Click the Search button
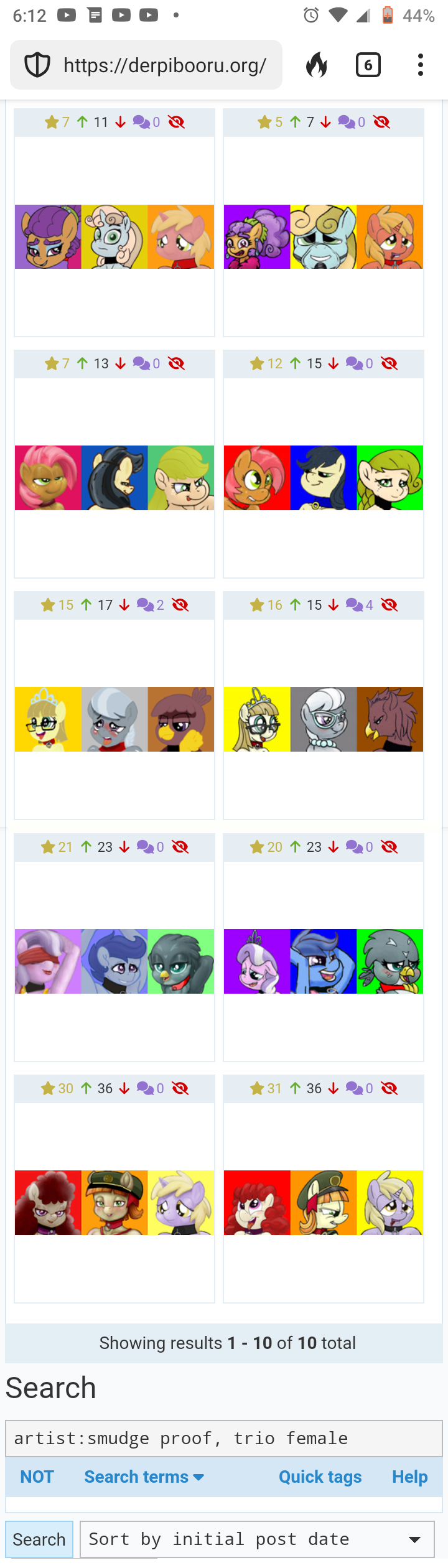The height and width of the screenshot is (1568, 448). 39,1539
